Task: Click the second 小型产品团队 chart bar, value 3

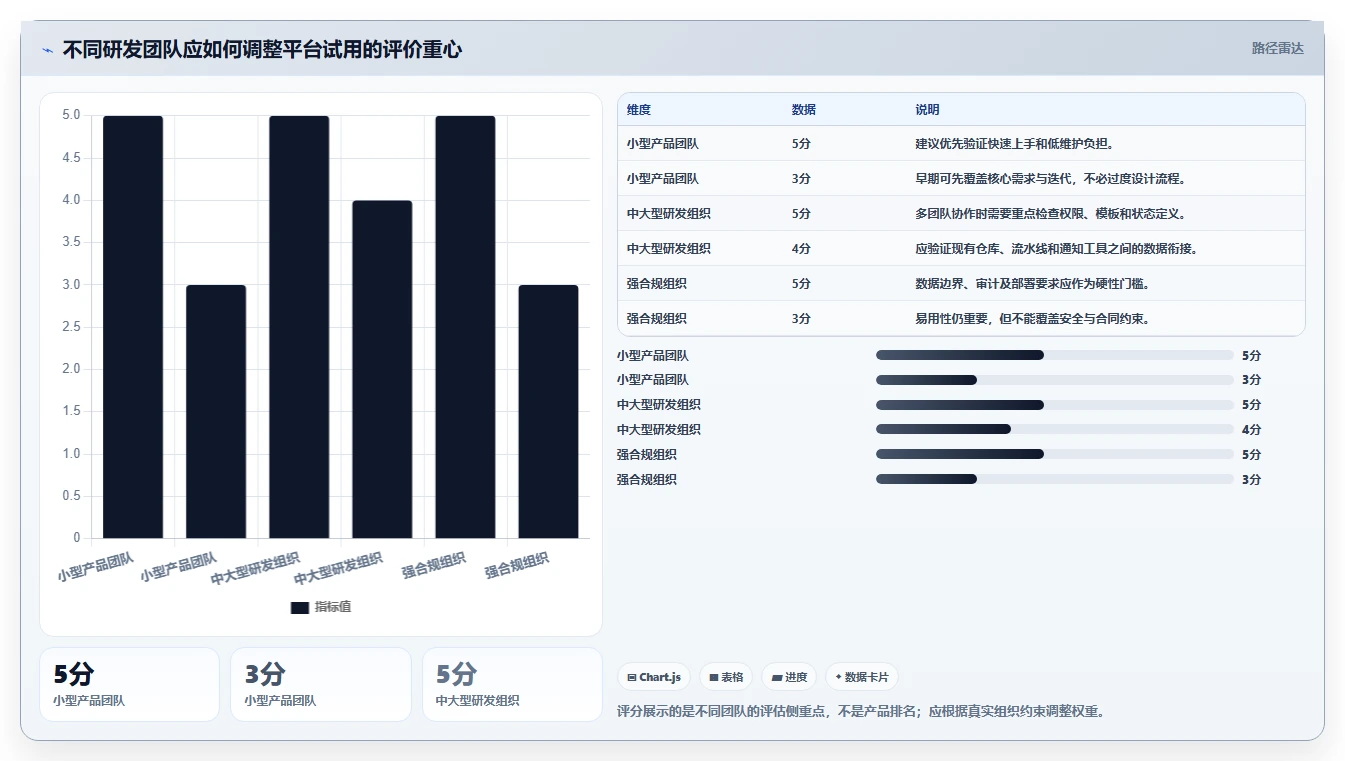Action: pos(216,412)
